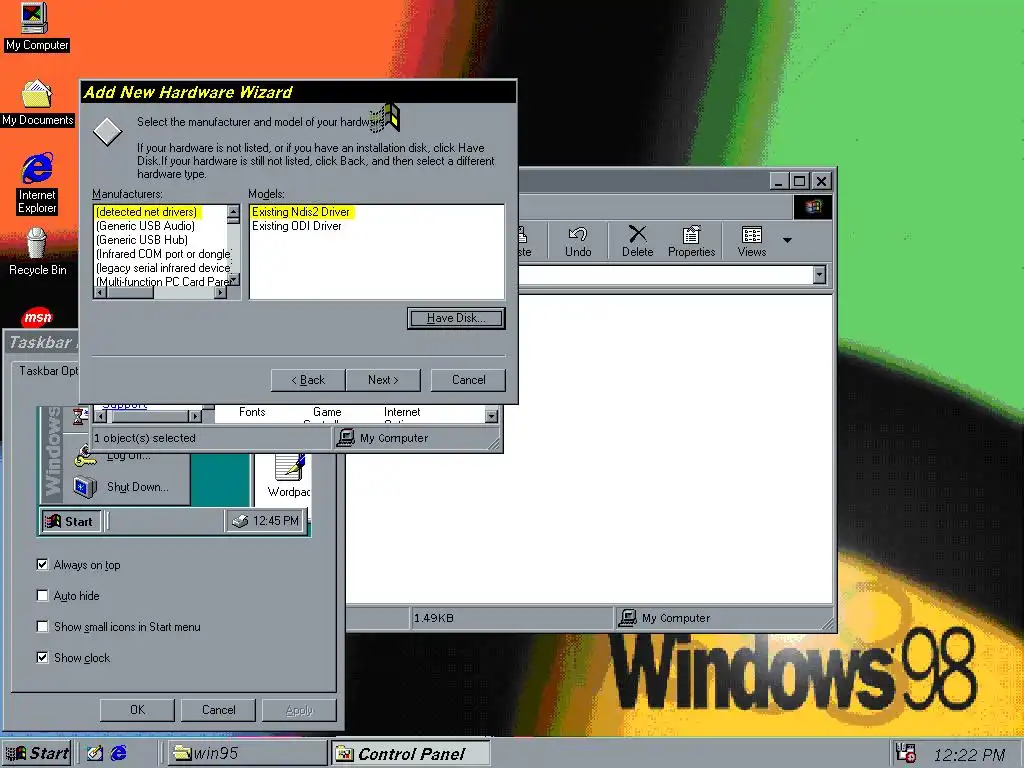Click the MSN desktop icon
Image resolution: width=1024 pixels, height=768 pixels.
(37, 317)
